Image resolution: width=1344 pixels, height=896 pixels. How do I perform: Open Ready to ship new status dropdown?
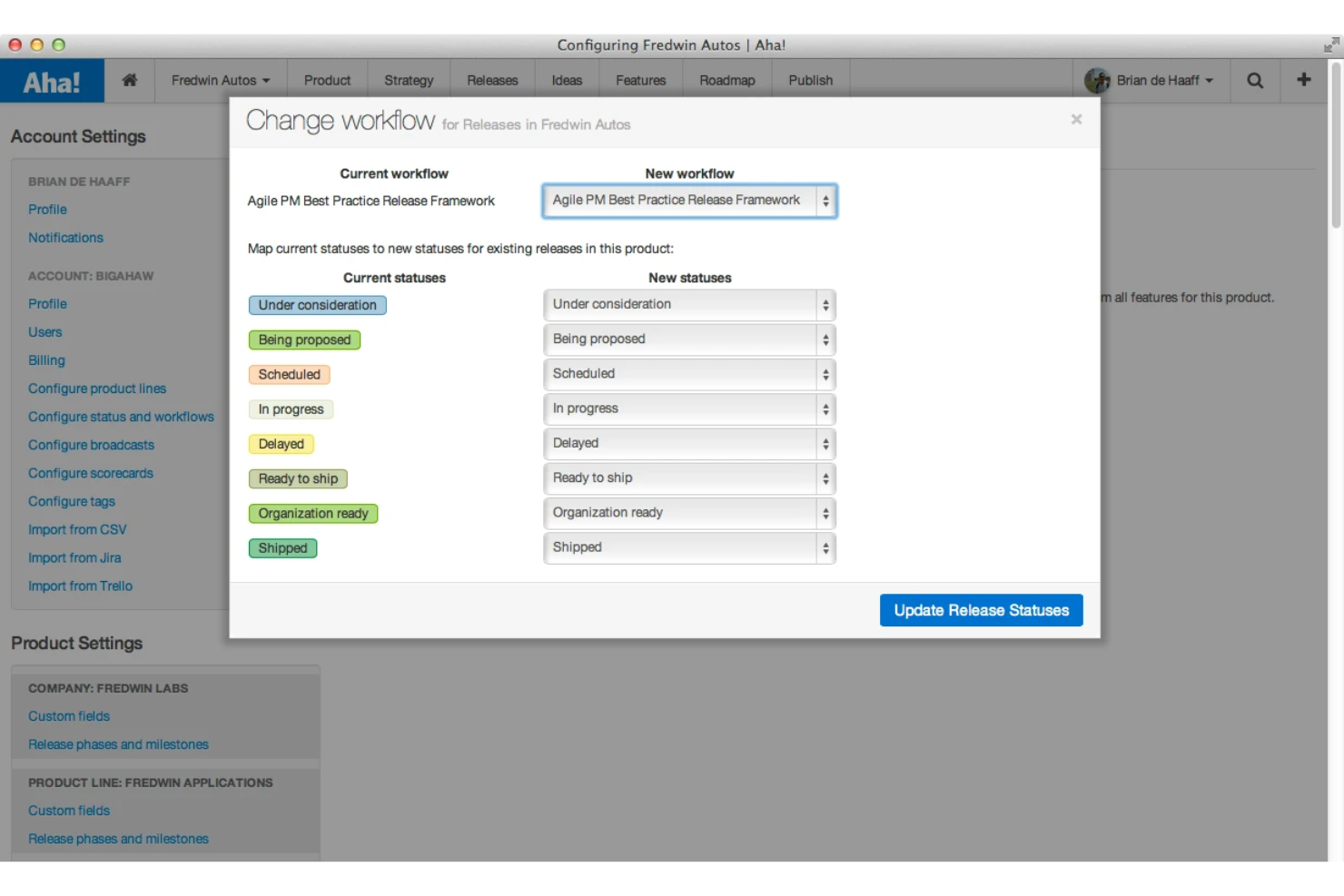point(689,478)
